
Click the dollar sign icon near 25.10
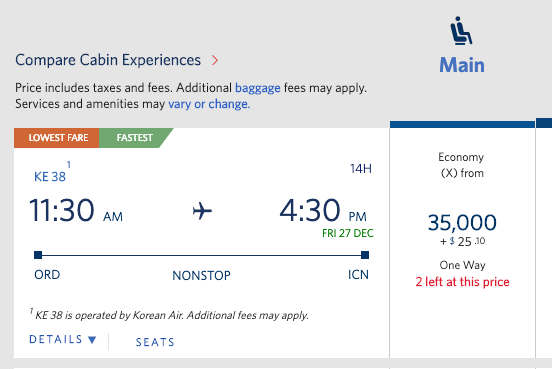point(452,241)
